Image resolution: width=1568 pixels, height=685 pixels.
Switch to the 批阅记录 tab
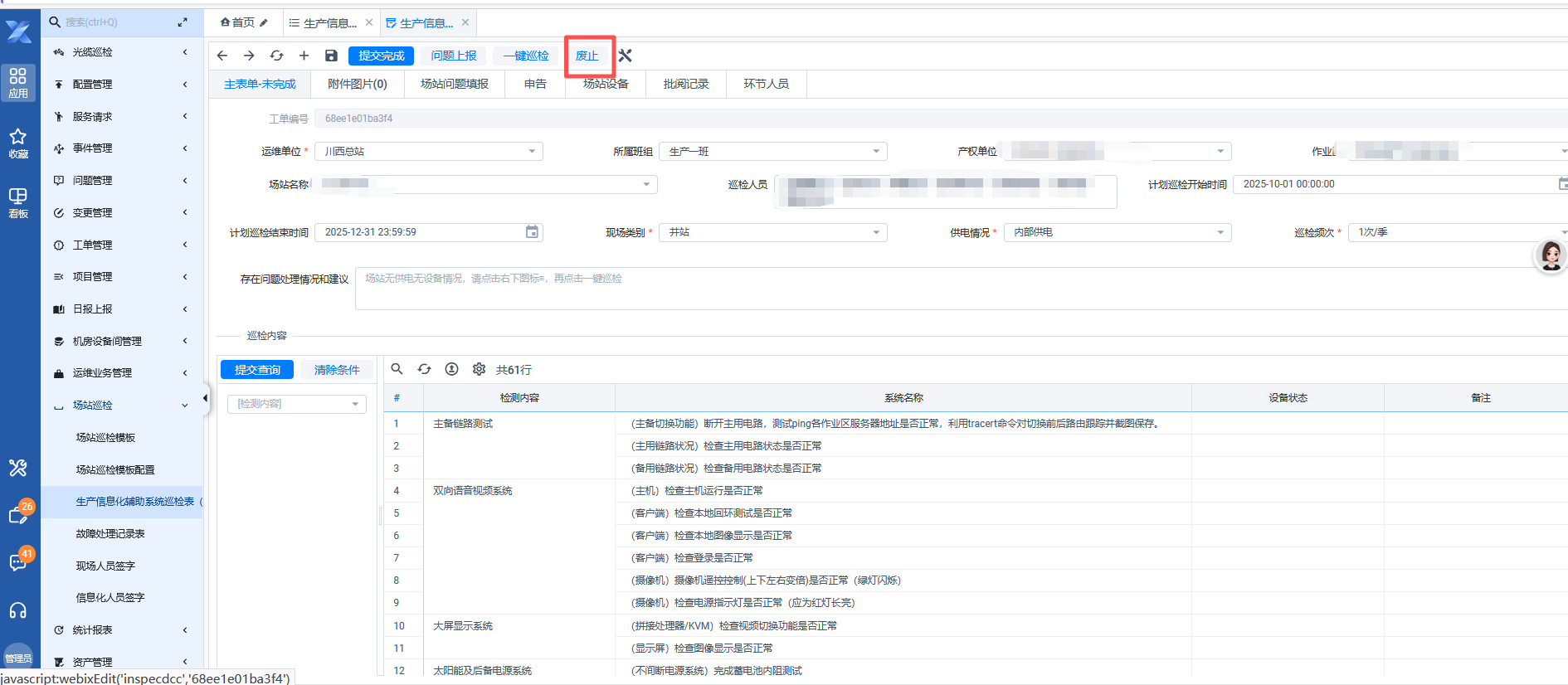tap(685, 84)
